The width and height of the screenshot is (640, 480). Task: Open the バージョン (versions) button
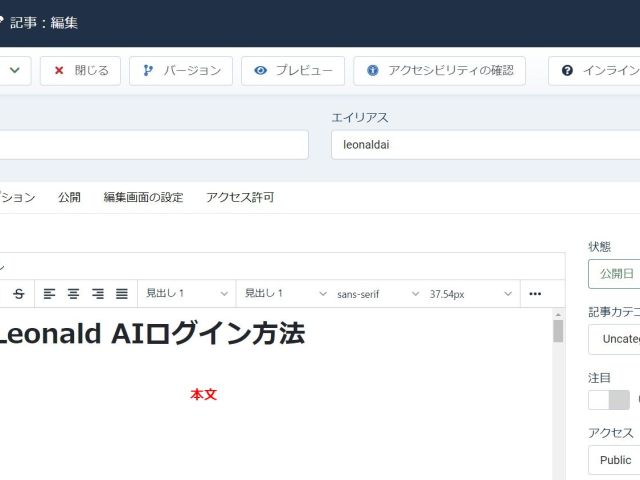click(181, 71)
